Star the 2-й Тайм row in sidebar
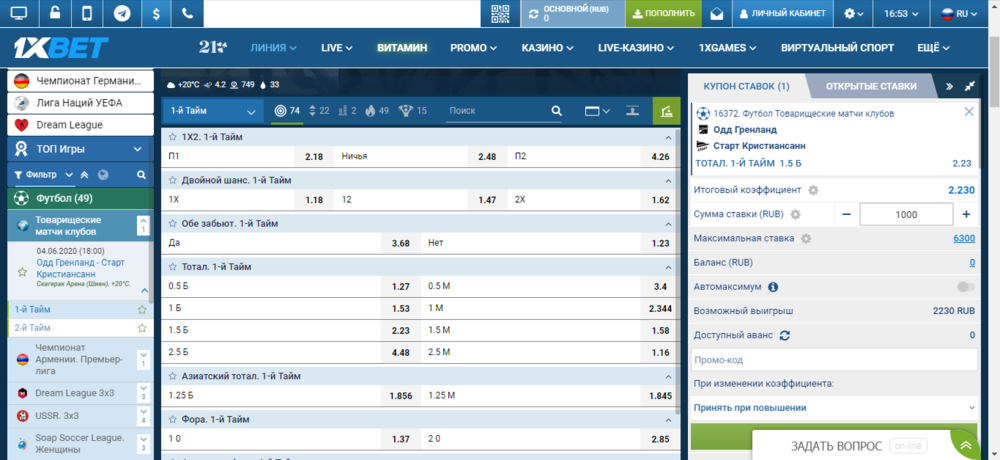Image resolution: width=1000 pixels, height=460 pixels. tap(142, 328)
